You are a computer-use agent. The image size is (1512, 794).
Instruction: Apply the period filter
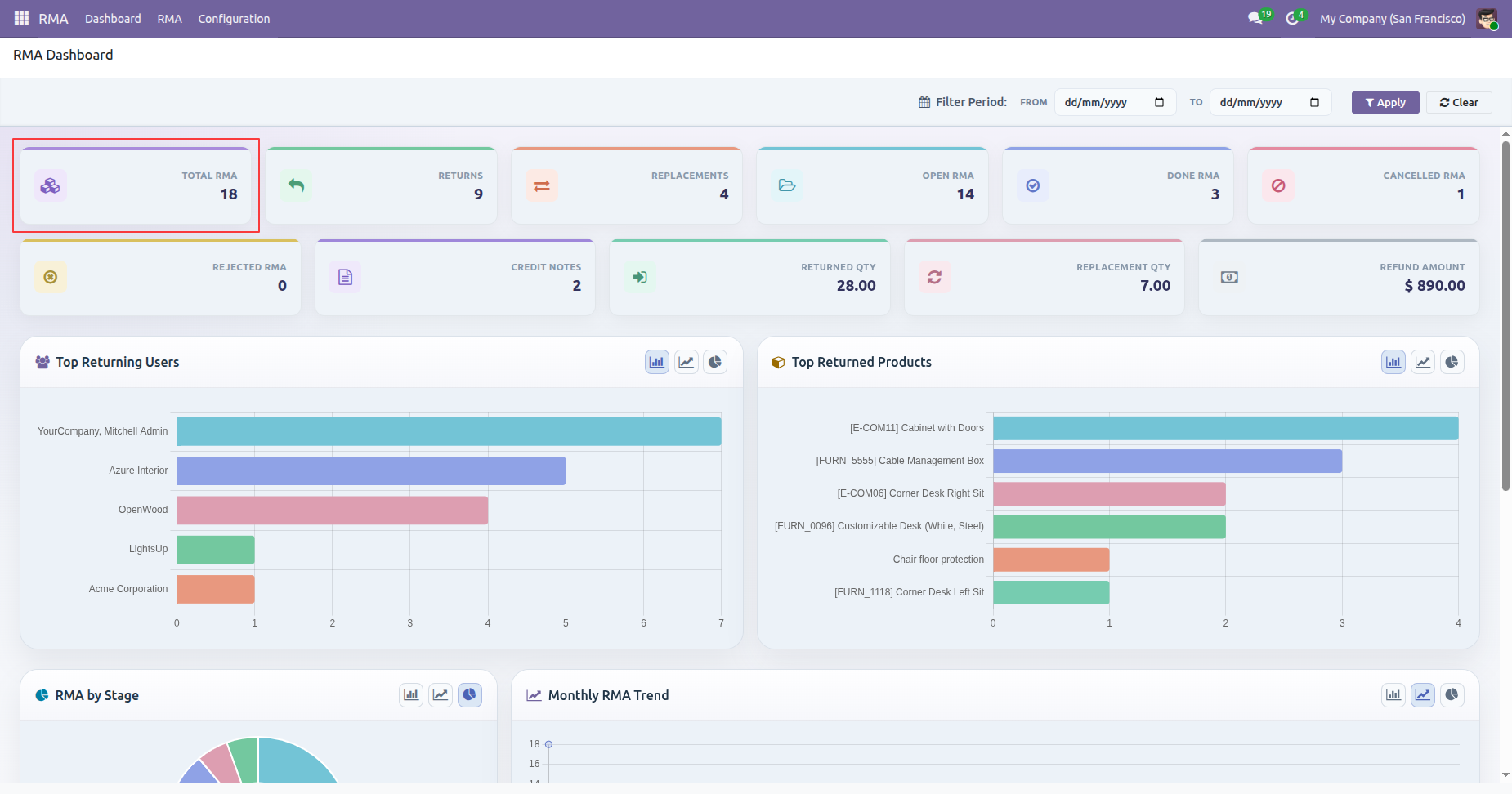(1385, 102)
